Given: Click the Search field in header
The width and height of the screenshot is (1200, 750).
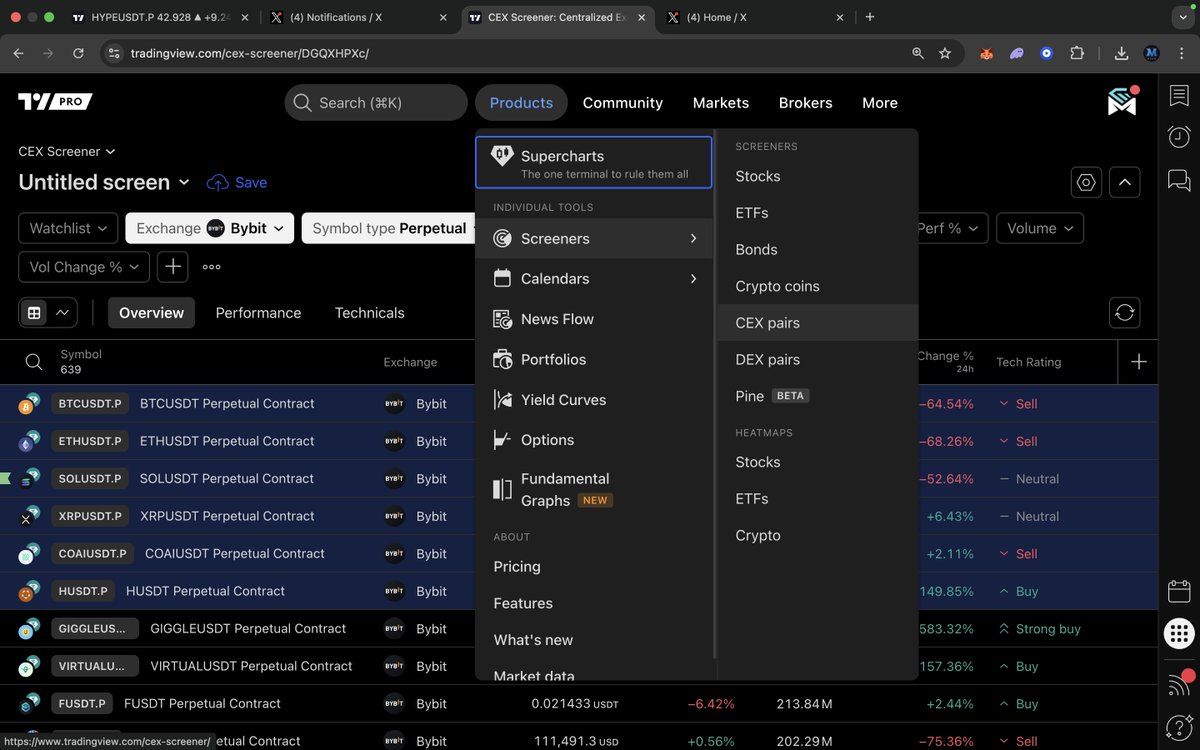Looking at the screenshot, I should tap(376, 102).
